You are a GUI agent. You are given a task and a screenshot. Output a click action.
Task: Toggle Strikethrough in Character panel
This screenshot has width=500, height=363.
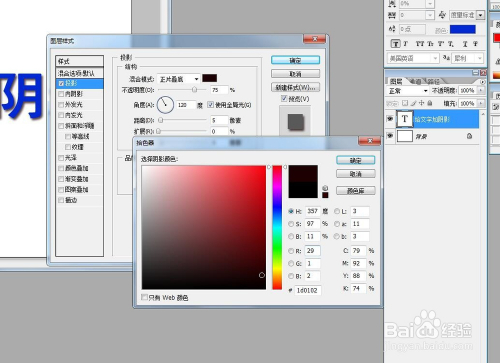[x=475, y=44]
